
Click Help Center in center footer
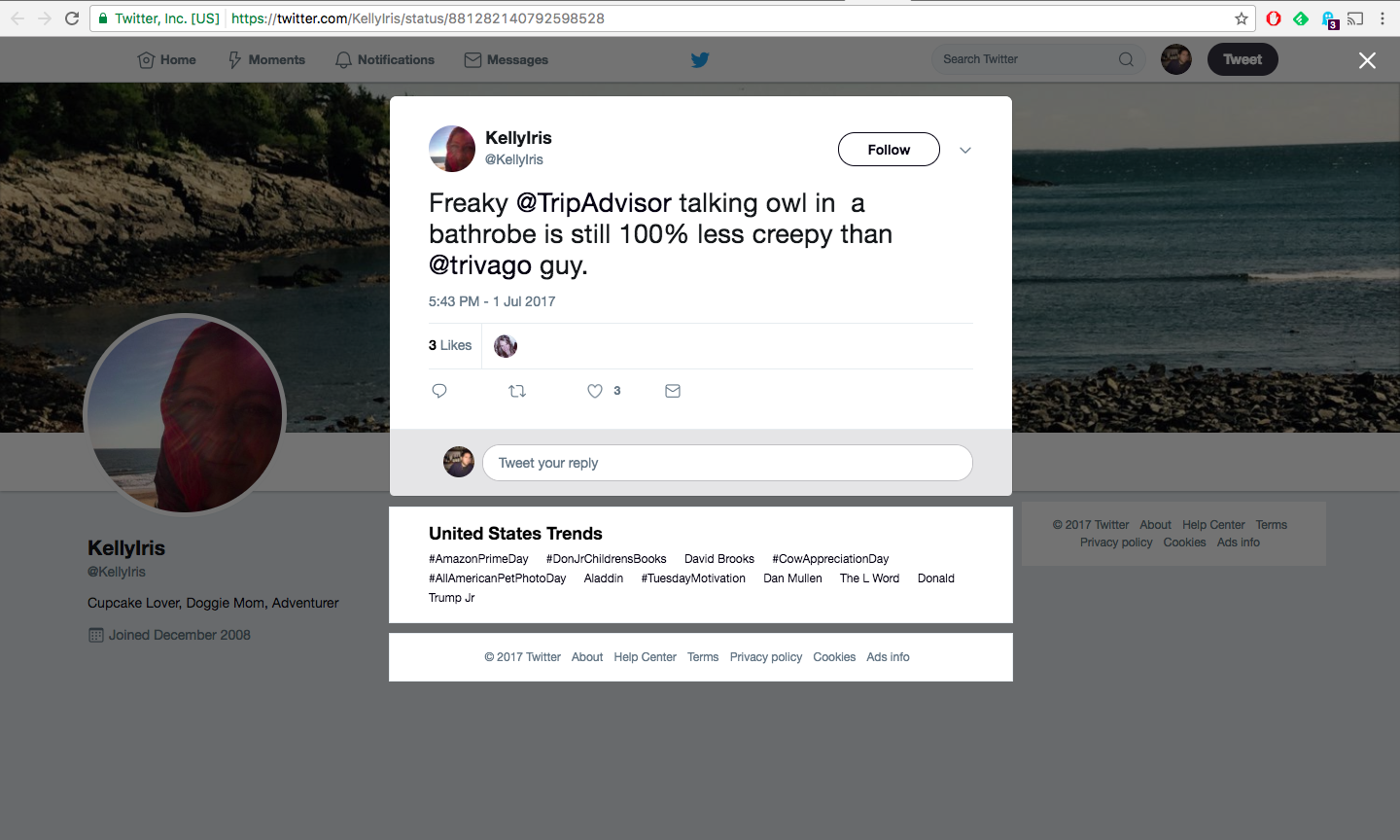coord(645,657)
